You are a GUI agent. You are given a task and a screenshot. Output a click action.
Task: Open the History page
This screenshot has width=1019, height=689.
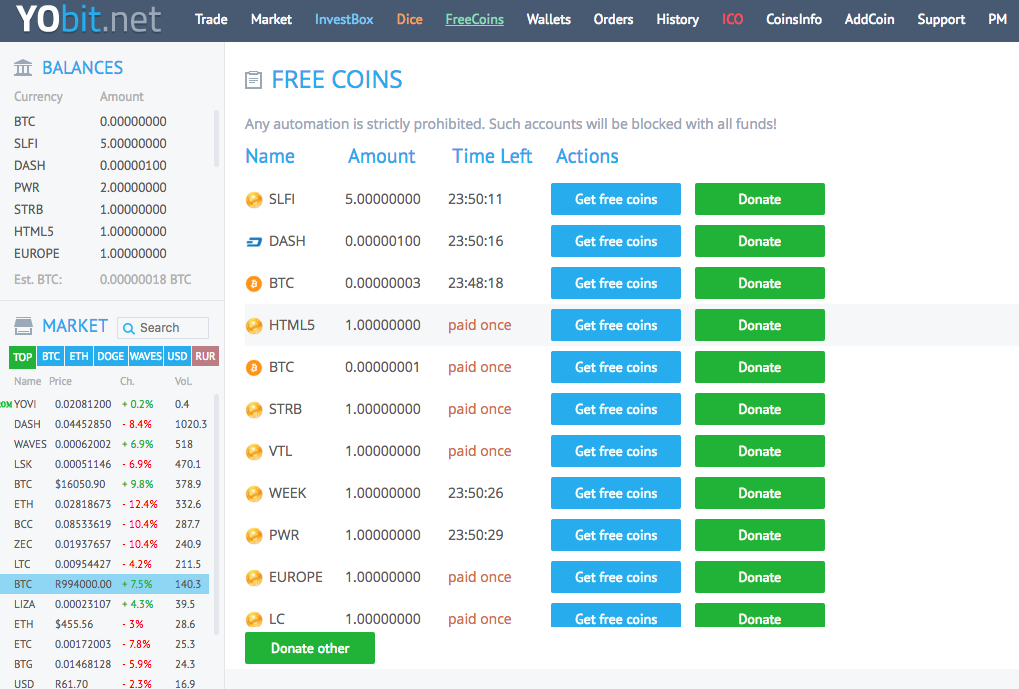pos(677,20)
